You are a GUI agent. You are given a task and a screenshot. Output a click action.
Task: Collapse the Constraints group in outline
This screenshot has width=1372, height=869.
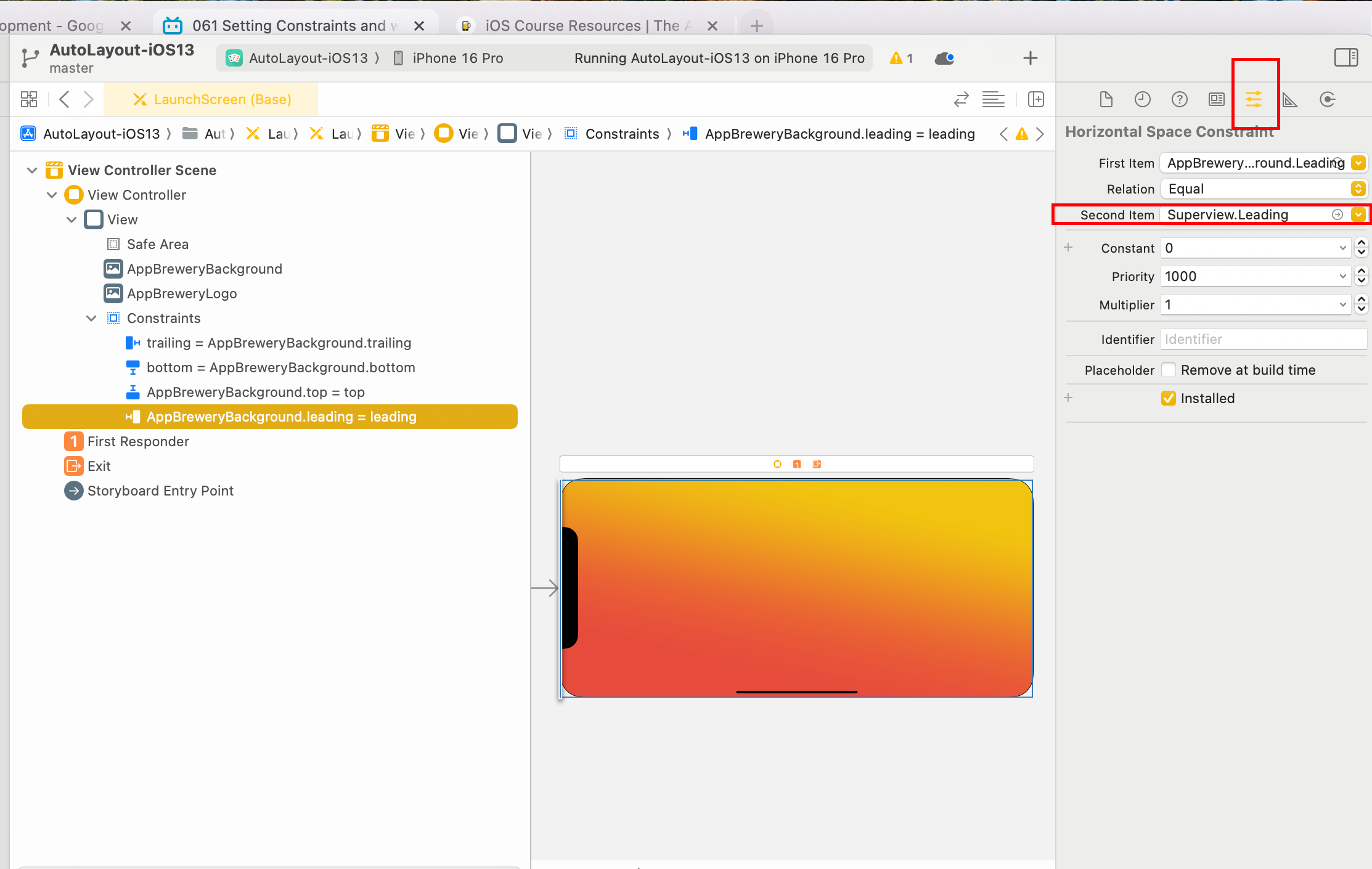click(x=91, y=318)
